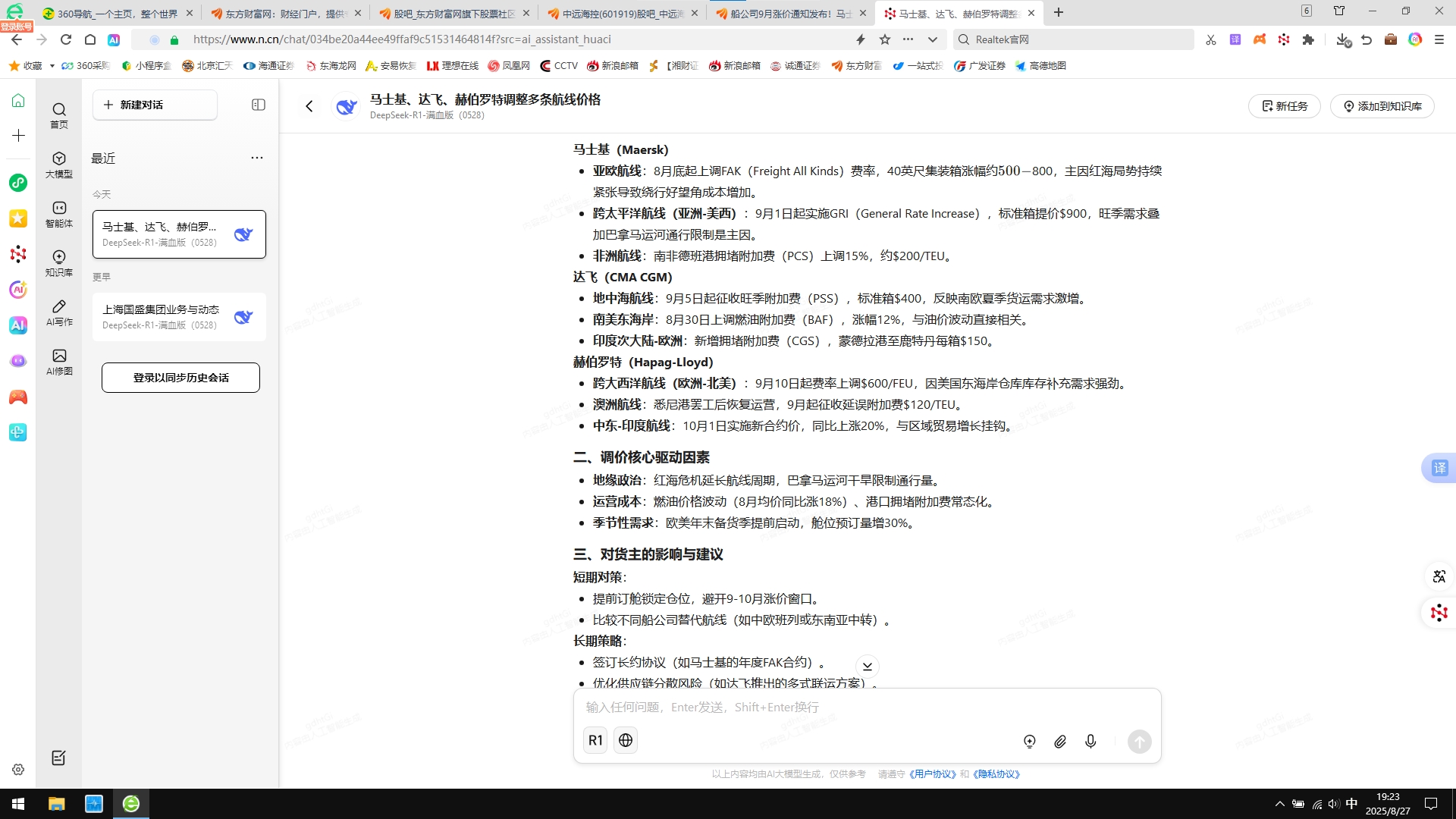Switch to the 船公司9月涨价通知 tab

[x=791, y=14]
